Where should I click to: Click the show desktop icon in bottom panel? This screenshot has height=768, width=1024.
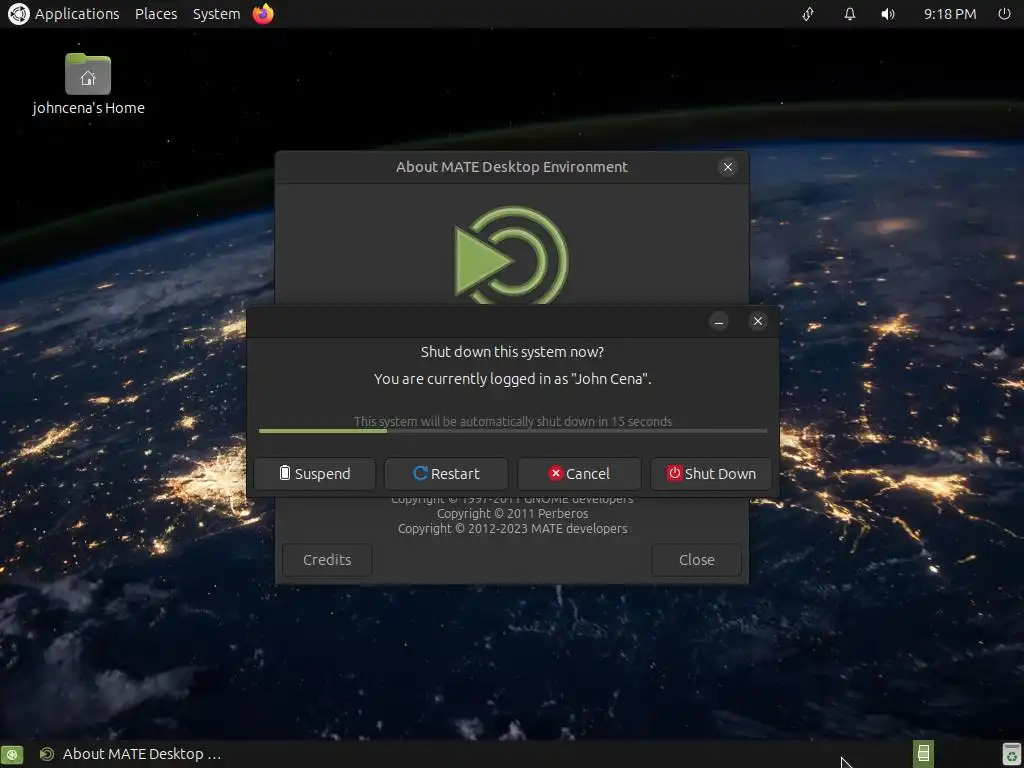12,754
